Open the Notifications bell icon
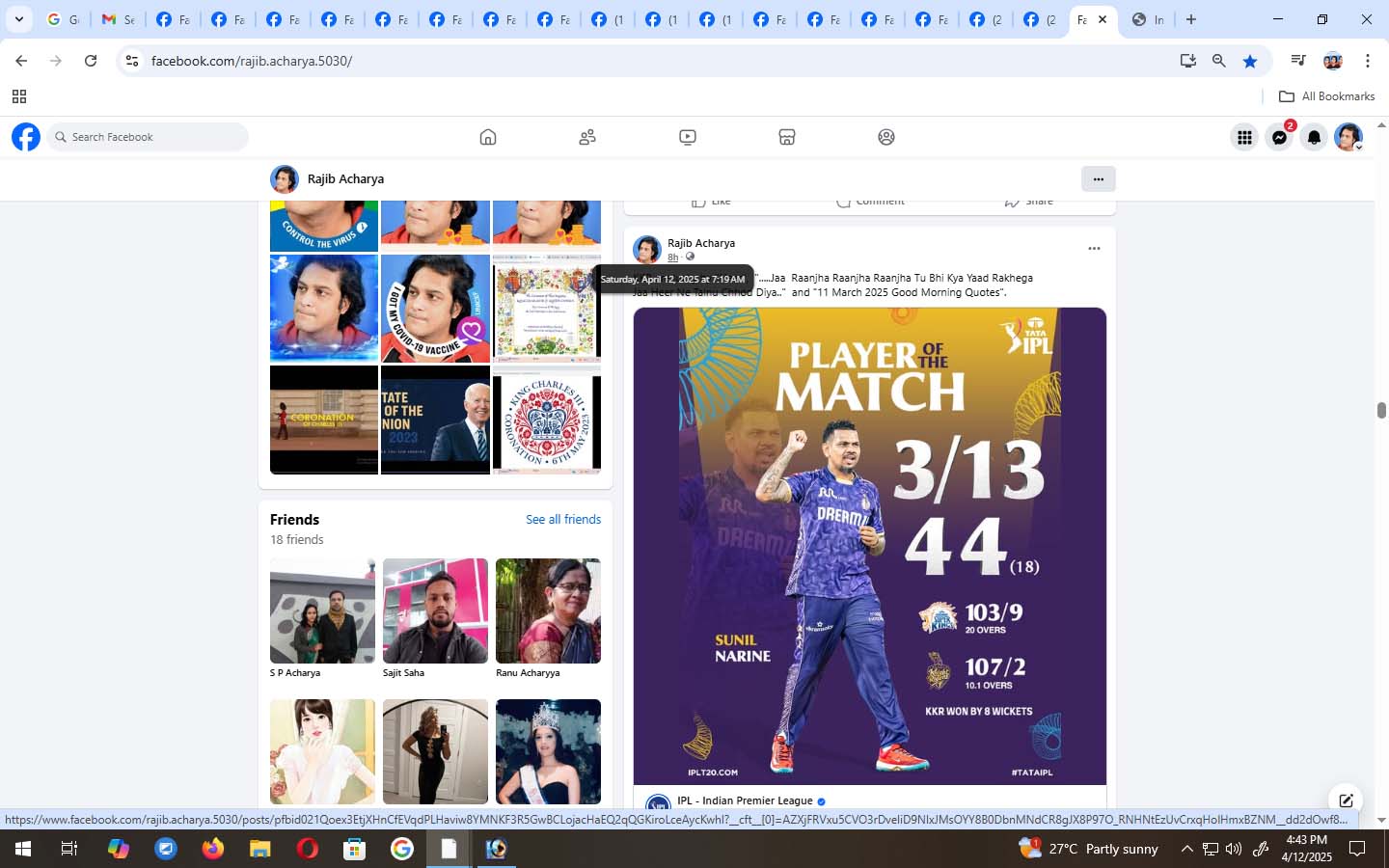 coord(1314,138)
